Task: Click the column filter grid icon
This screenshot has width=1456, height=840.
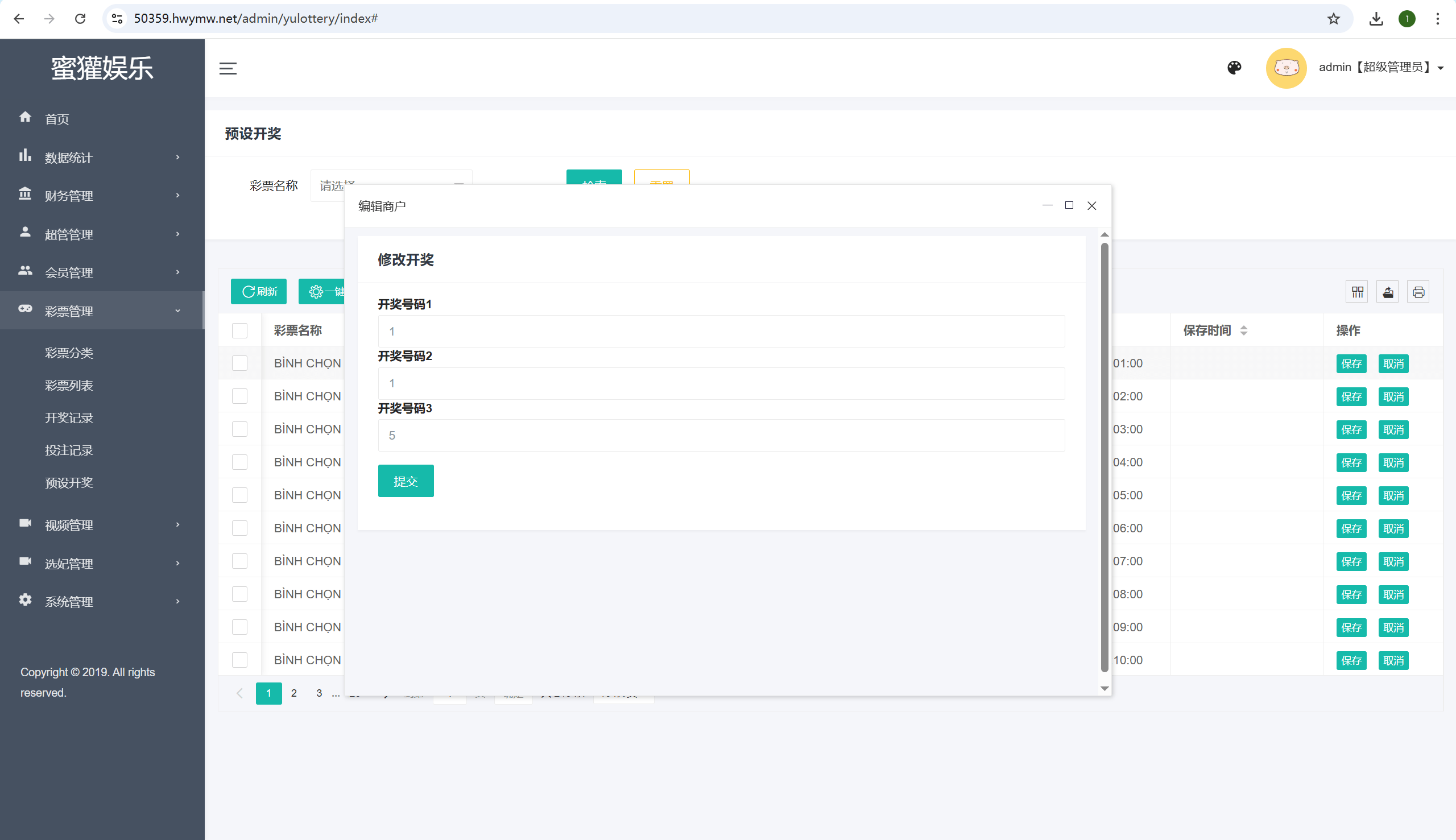Action: point(1358,292)
